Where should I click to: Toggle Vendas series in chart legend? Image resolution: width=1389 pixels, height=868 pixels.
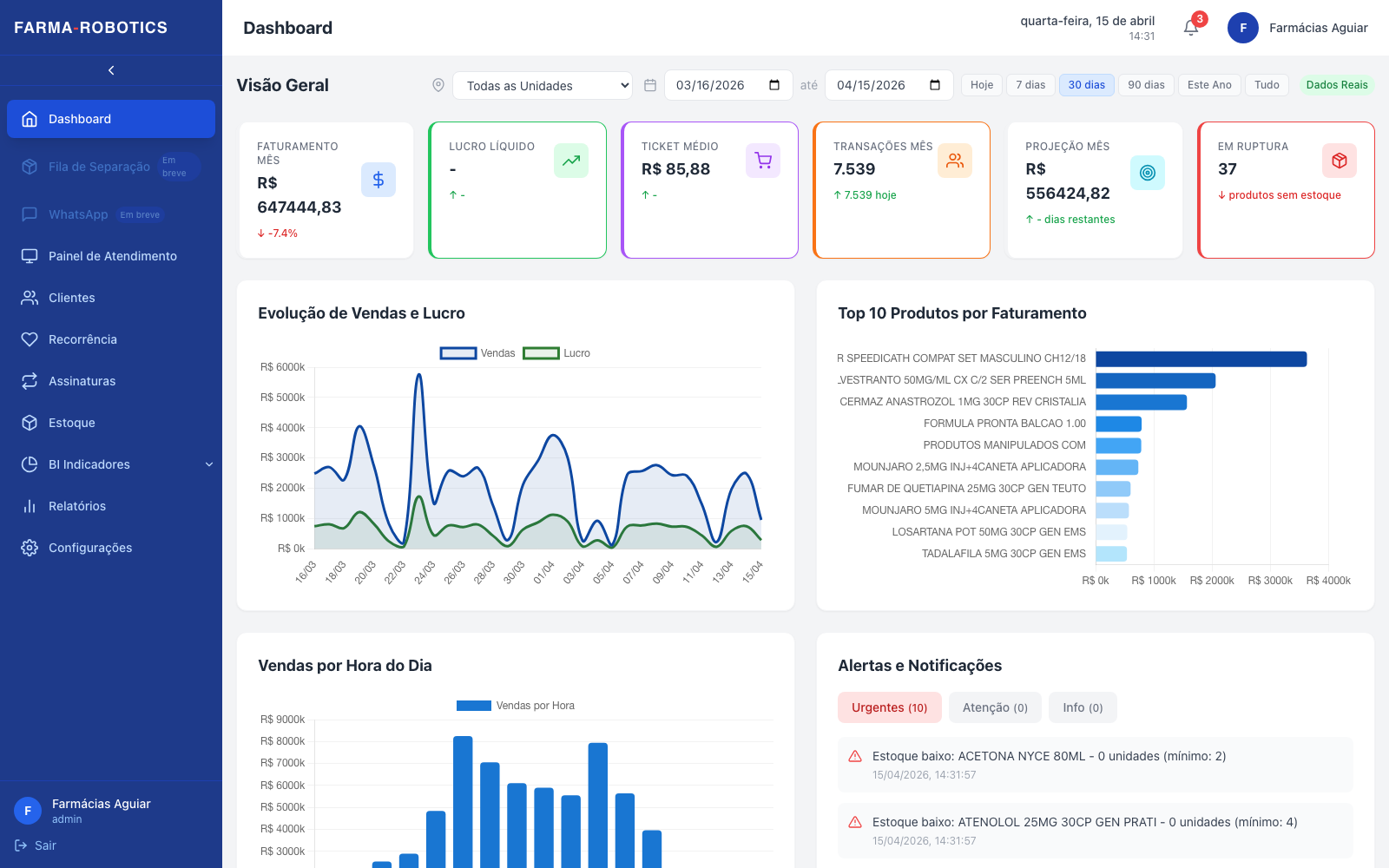[477, 353]
